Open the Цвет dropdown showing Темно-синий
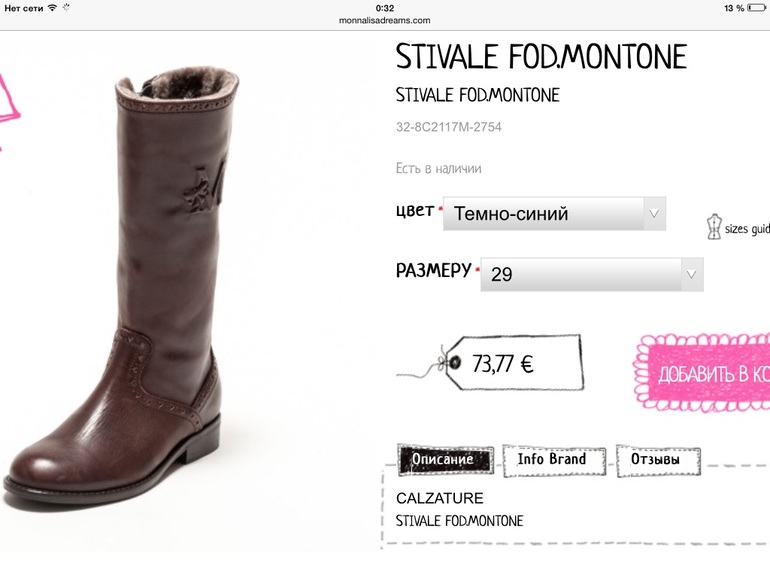 click(554, 213)
